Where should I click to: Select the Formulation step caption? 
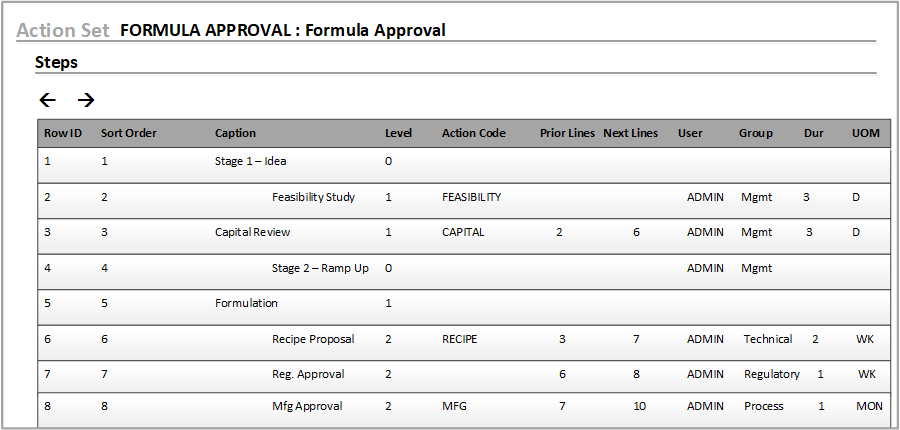[x=246, y=303]
